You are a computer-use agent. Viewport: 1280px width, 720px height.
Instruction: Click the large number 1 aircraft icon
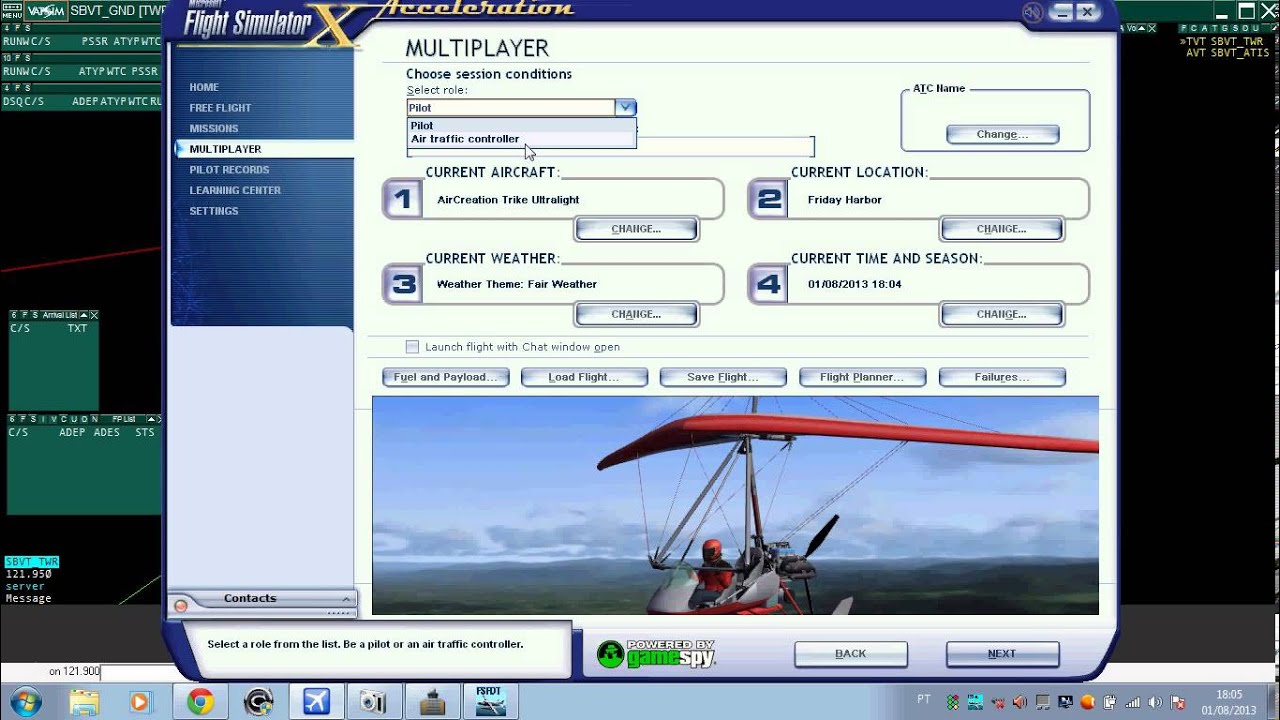[403, 199]
